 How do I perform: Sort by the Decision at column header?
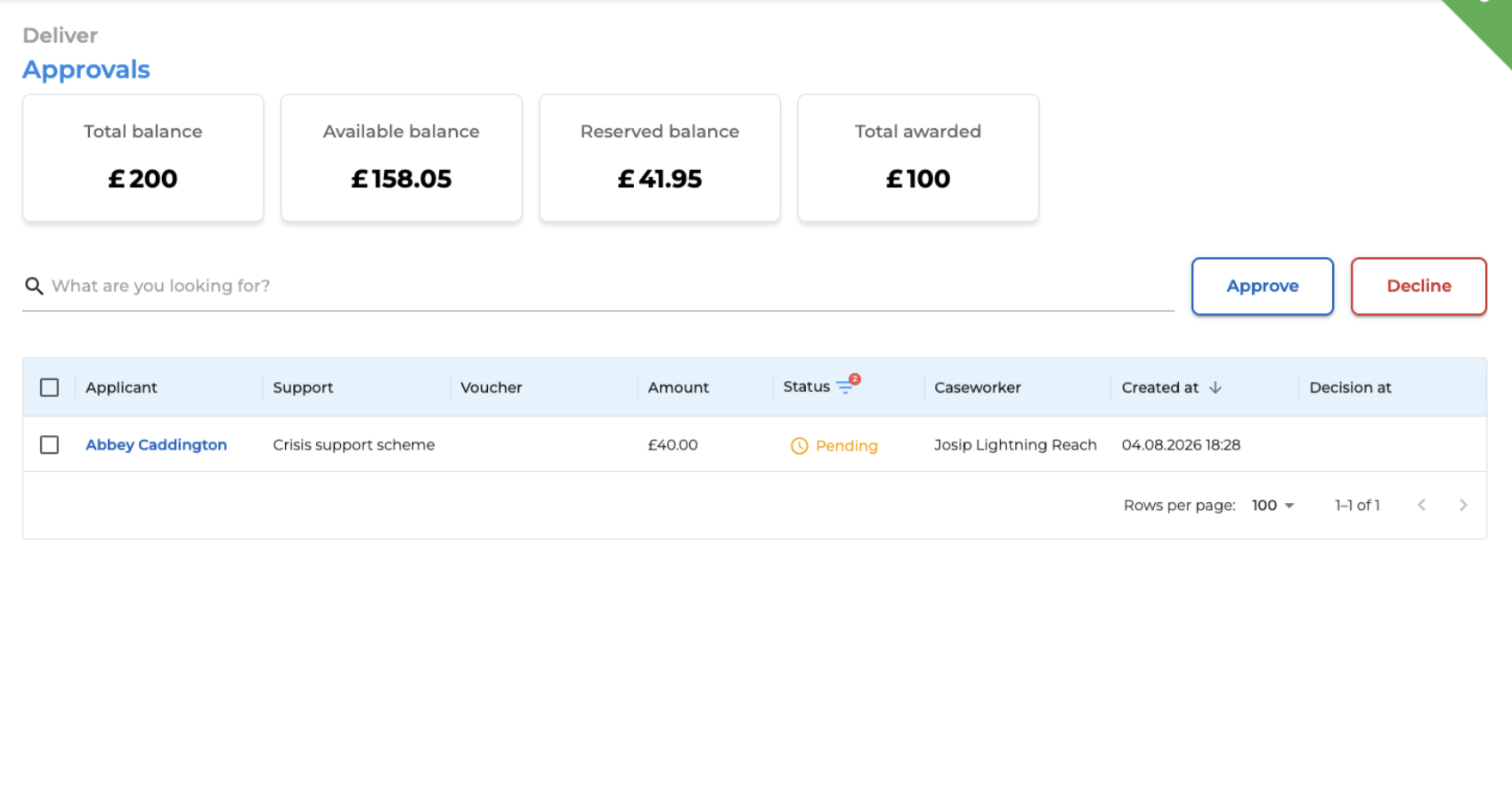[1350, 387]
